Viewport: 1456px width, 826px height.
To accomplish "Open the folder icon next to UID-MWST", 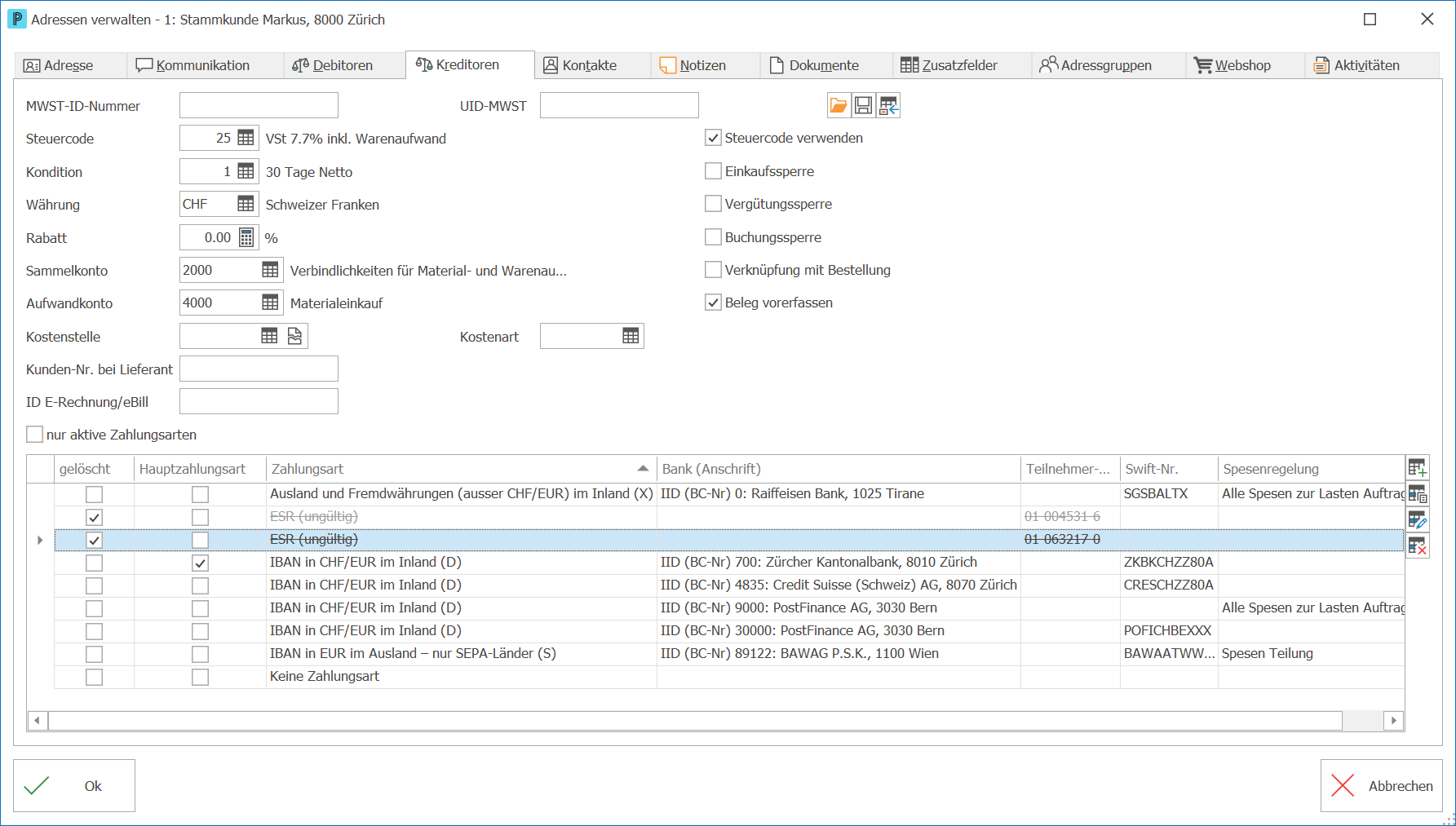I will 838,105.
